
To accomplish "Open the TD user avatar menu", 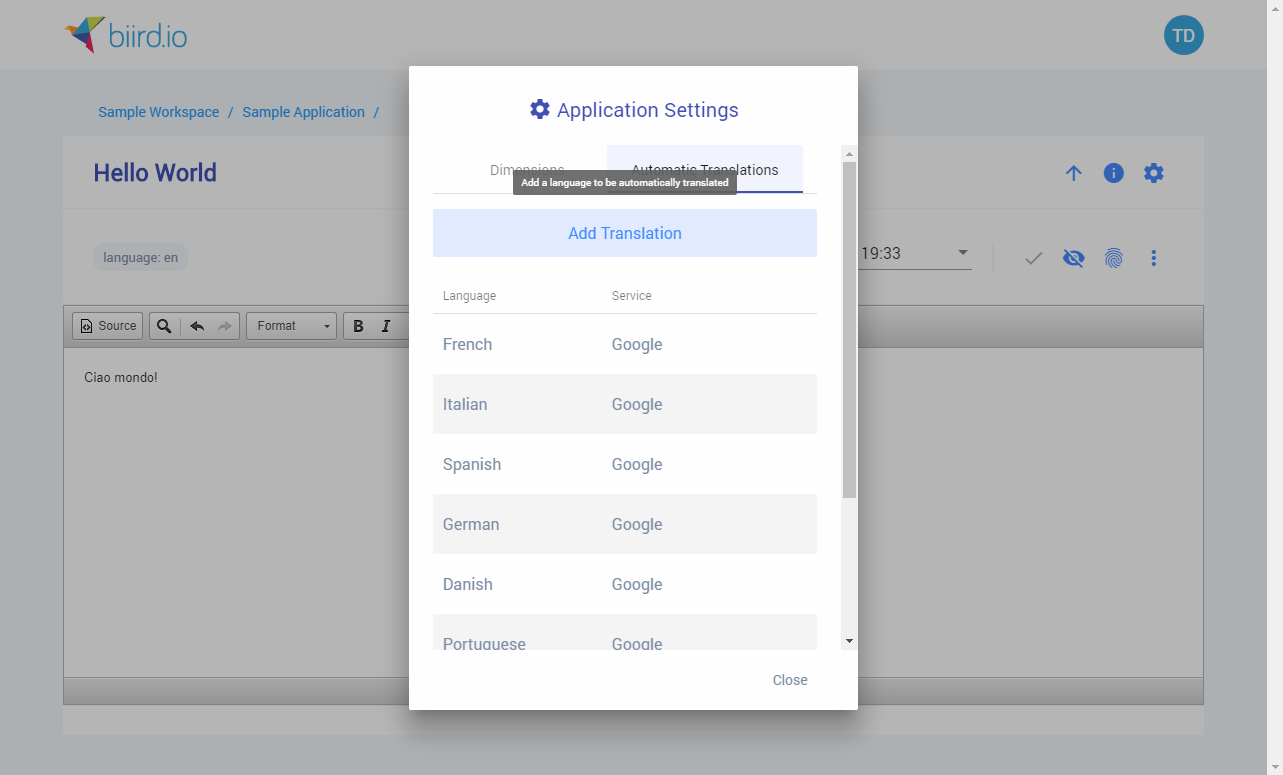I will point(1183,35).
